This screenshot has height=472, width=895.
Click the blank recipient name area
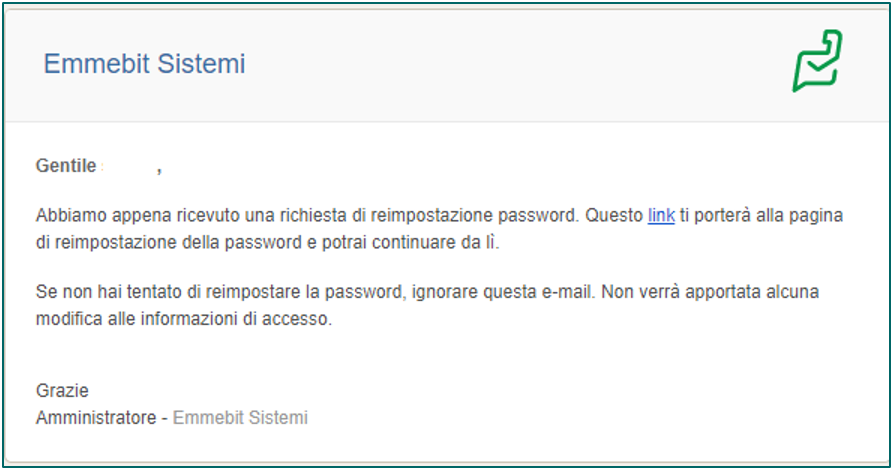[x=128, y=166]
